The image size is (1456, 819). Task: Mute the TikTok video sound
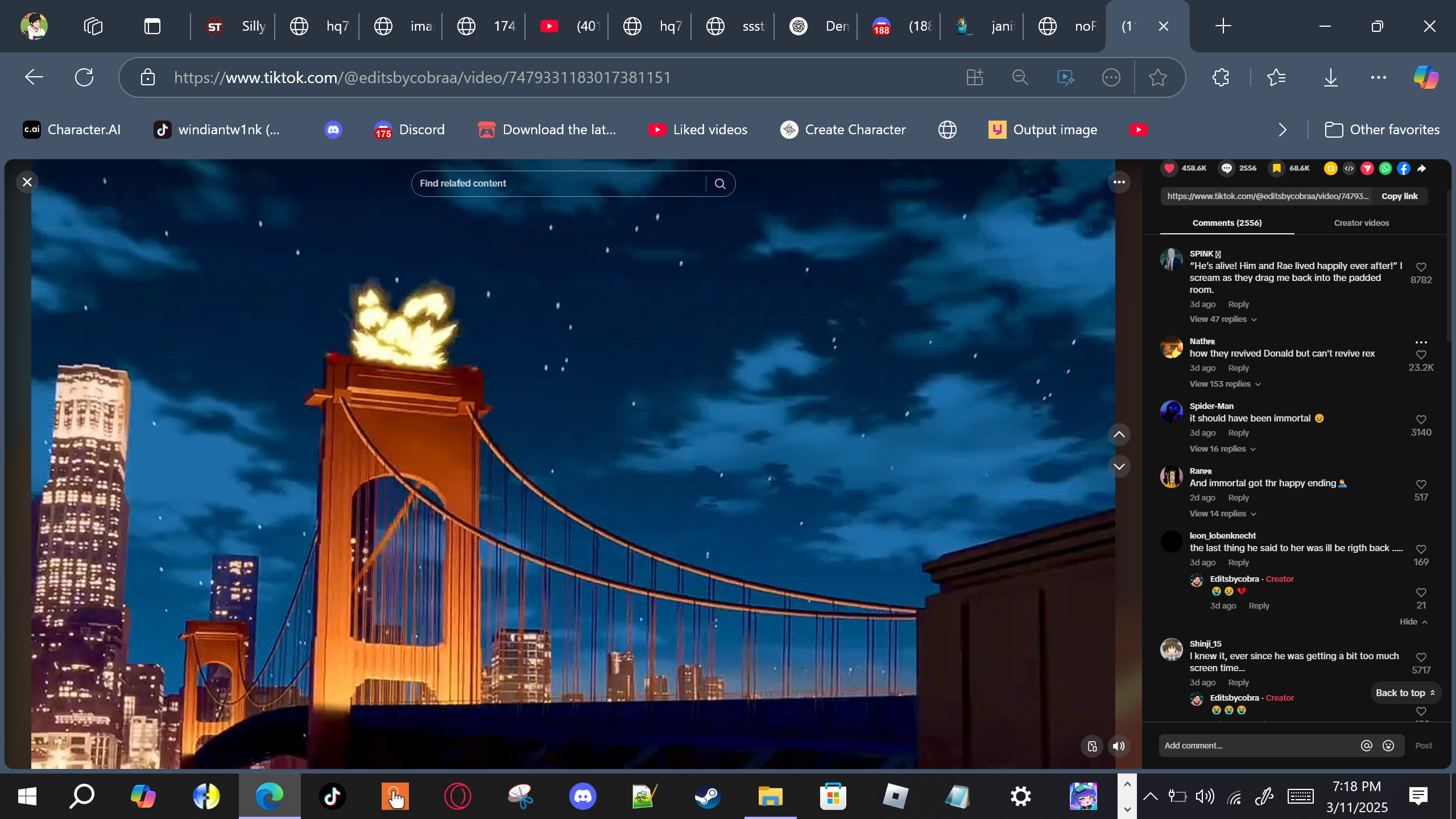click(1119, 746)
